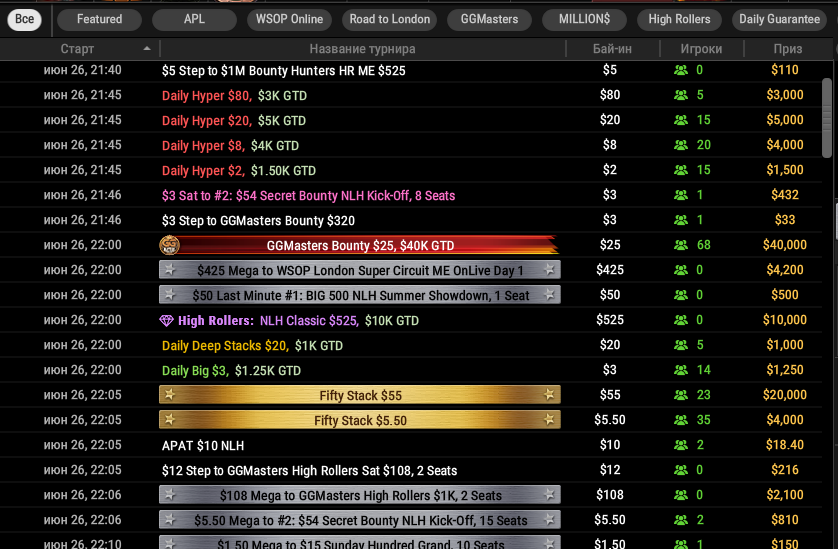Click left star on Fifty Stack $5.50
Viewport: 838px width, 549px height.
[170, 420]
